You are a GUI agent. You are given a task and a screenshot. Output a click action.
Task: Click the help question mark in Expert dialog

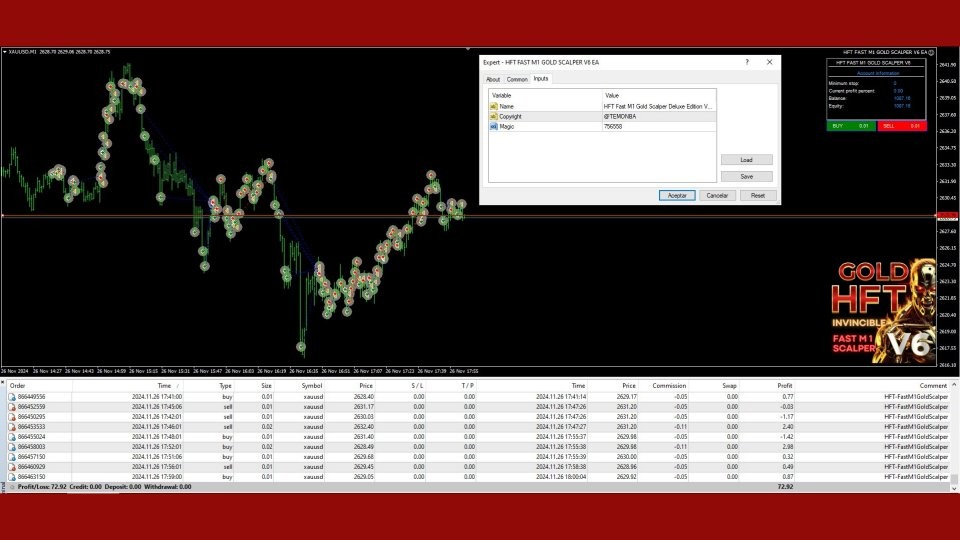coord(746,62)
